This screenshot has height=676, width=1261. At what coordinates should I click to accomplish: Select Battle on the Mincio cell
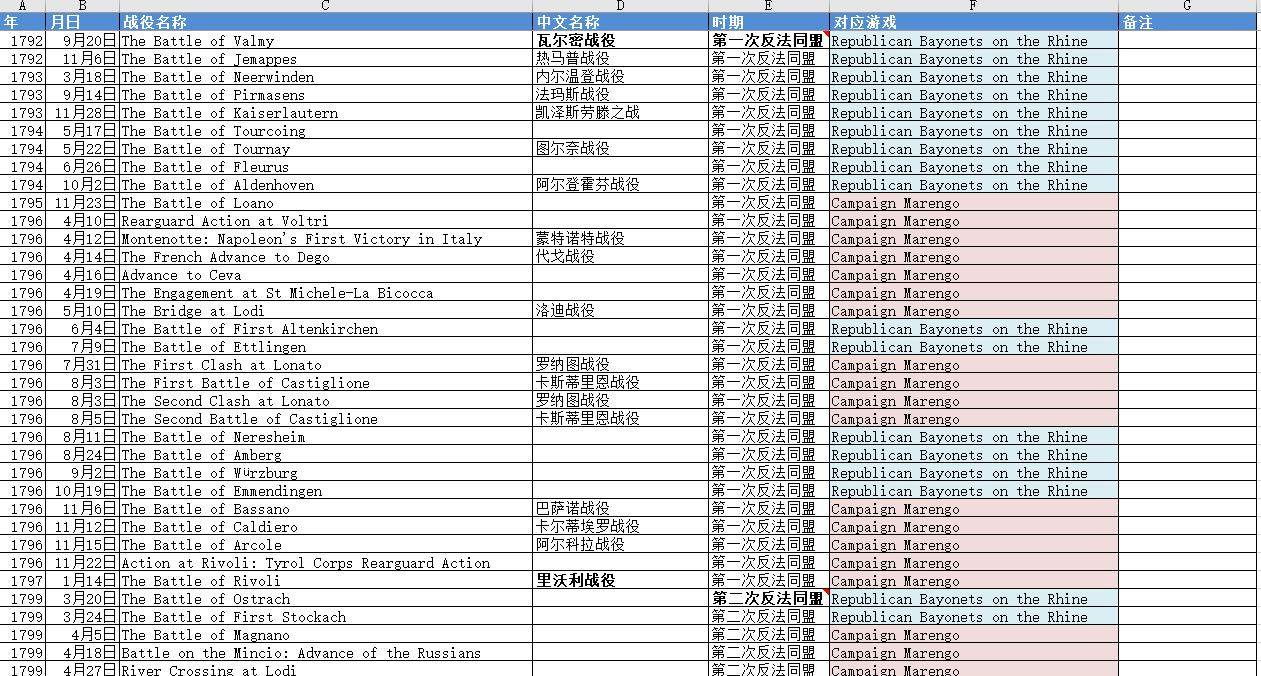click(325, 653)
